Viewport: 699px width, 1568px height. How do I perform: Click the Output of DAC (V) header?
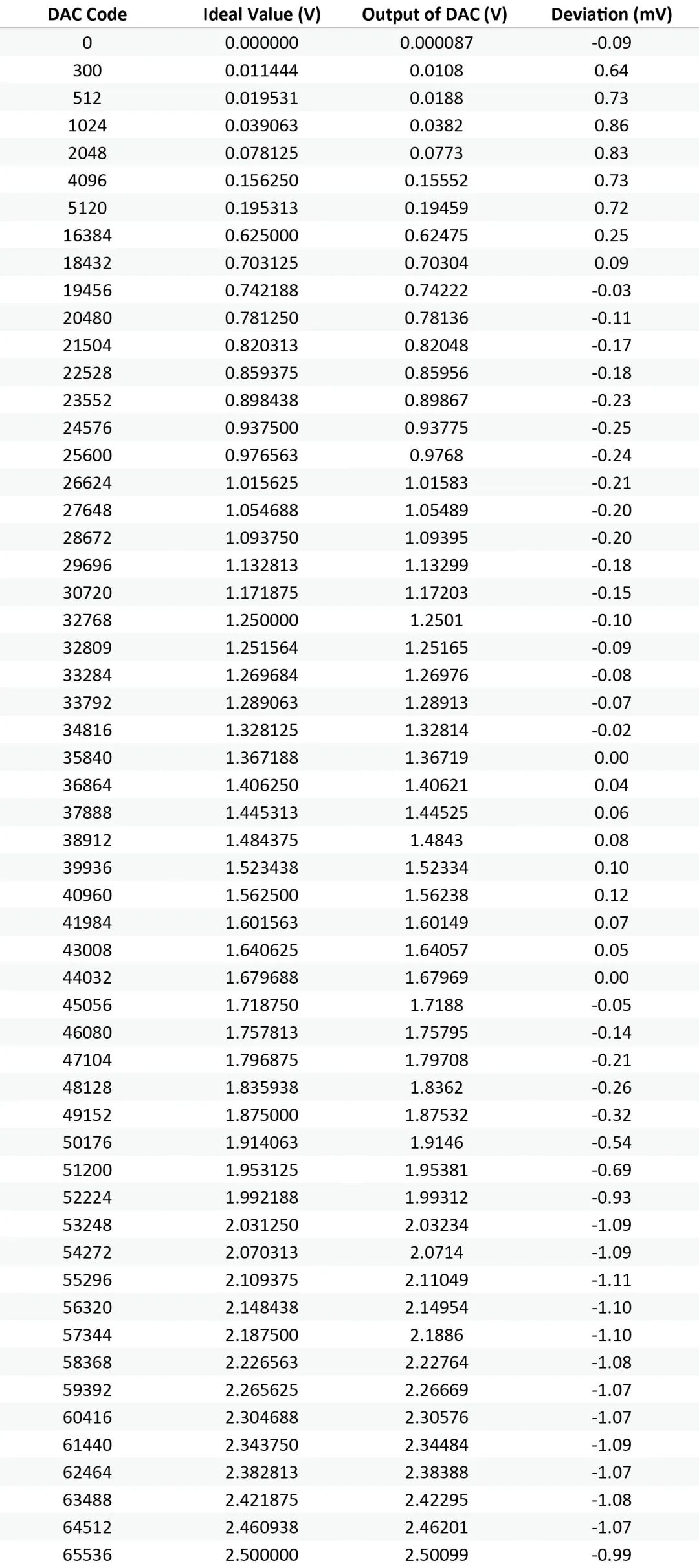click(x=434, y=15)
